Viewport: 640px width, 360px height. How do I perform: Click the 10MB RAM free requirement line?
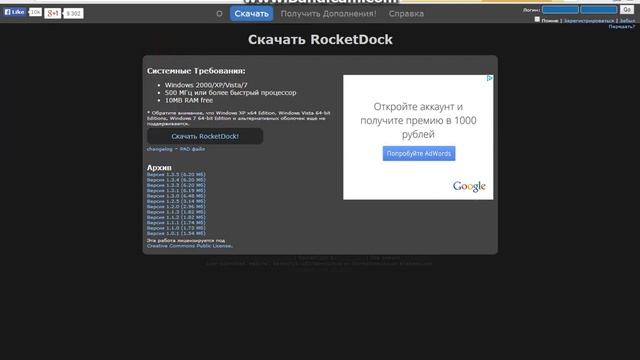189,100
